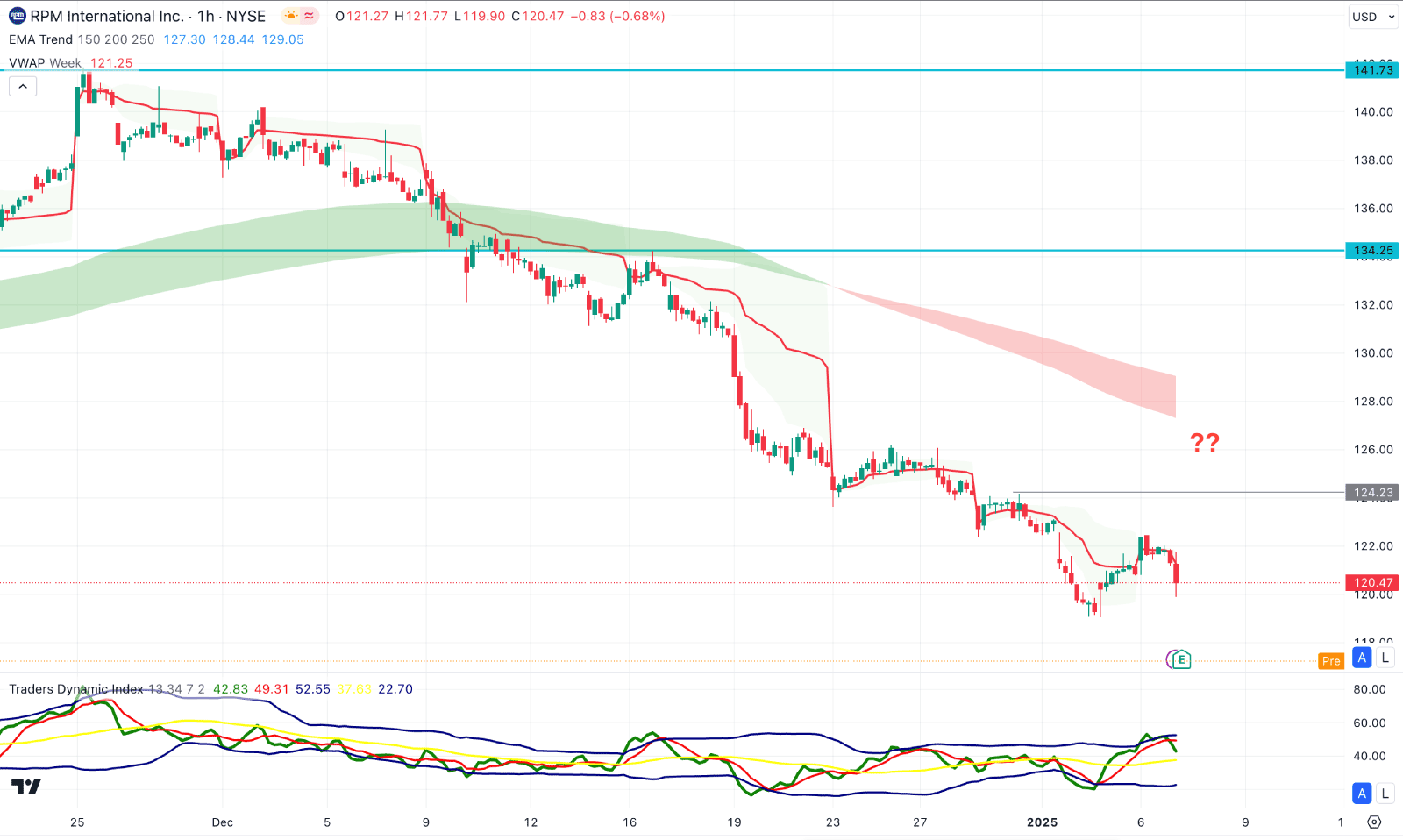
Task: Click the pink data-mode wave icon
Action: coord(310,16)
